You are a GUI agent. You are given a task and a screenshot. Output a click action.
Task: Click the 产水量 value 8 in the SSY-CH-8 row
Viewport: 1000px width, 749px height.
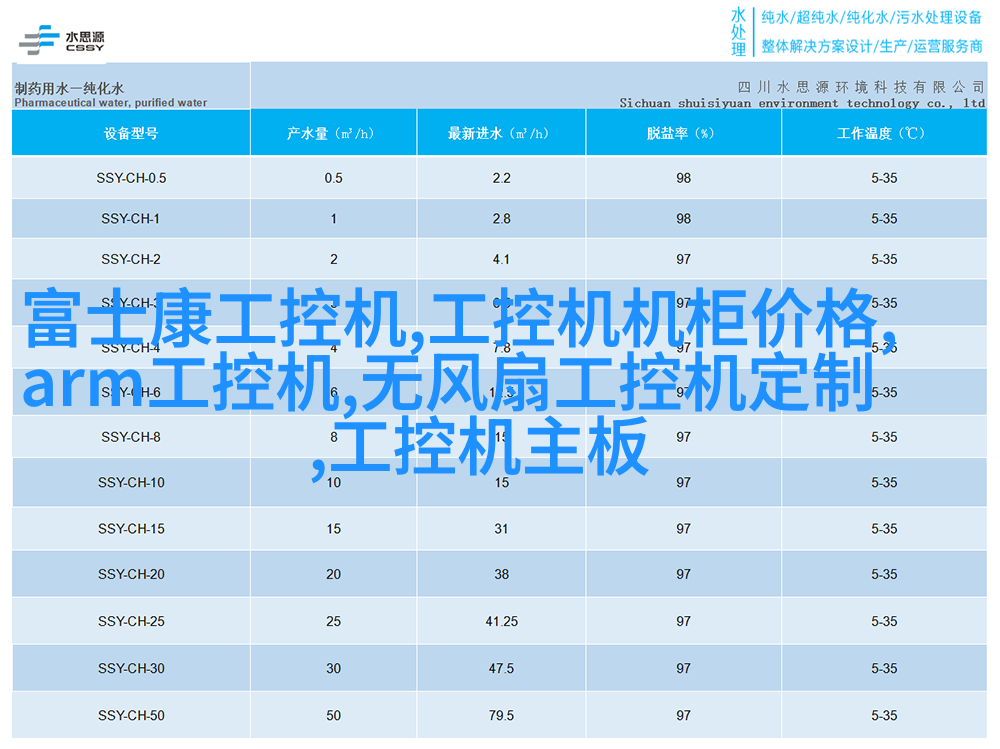pos(334,437)
